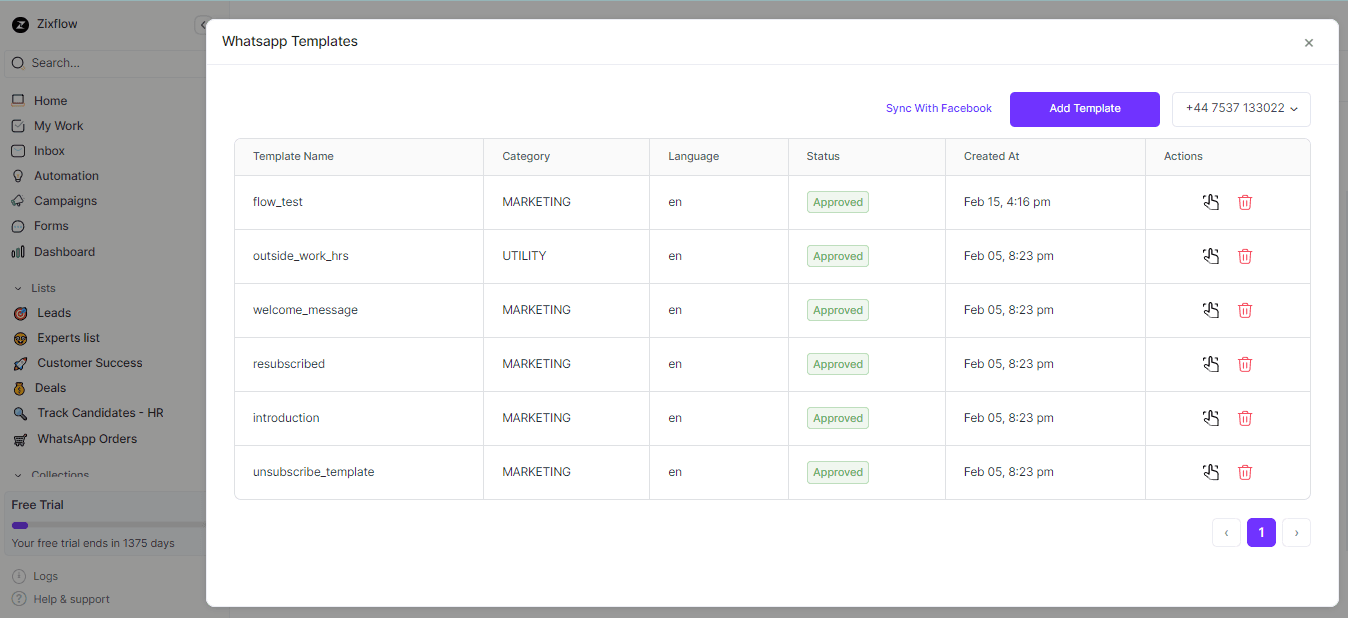Collapse the Lists section in sidebar
Image resolution: width=1348 pixels, height=618 pixels.
18,288
